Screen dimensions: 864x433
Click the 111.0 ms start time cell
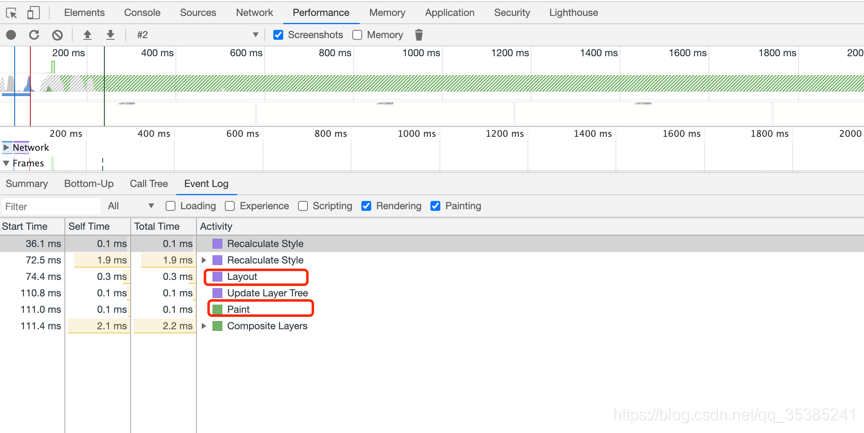(x=33, y=310)
